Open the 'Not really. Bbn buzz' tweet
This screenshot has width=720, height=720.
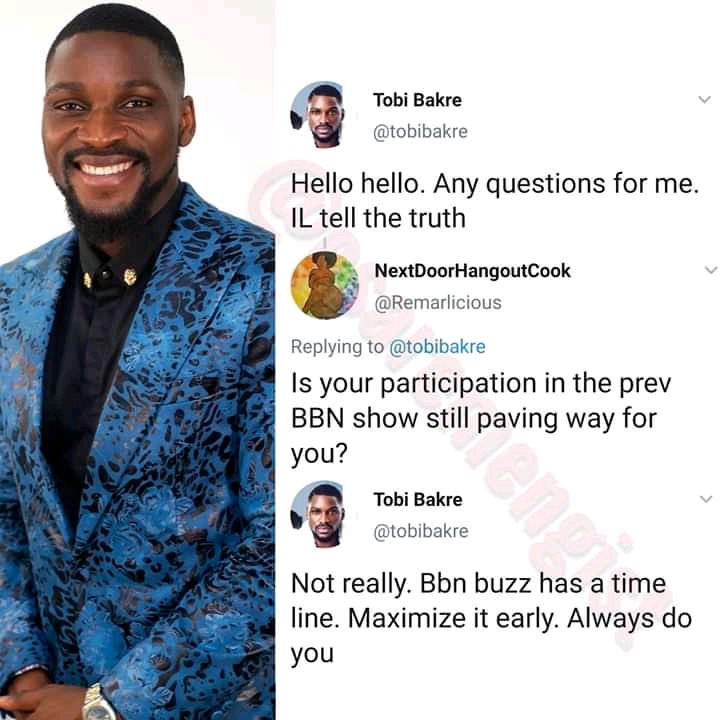coord(491,619)
